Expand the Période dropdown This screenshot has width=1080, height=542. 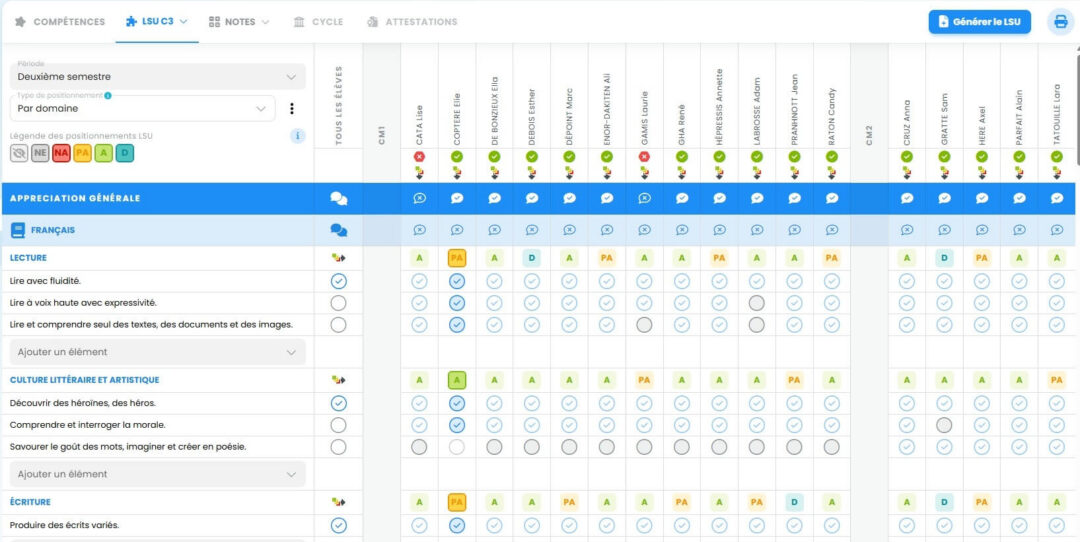coord(157,76)
